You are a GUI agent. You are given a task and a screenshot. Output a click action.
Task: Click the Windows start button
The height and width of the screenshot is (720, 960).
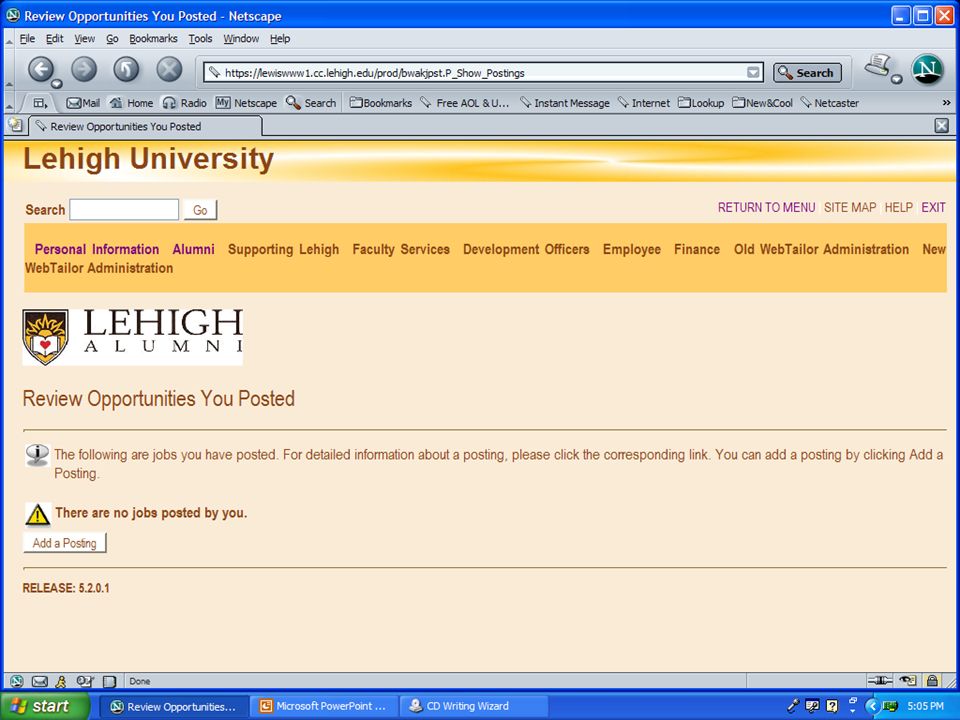tap(45, 706)
